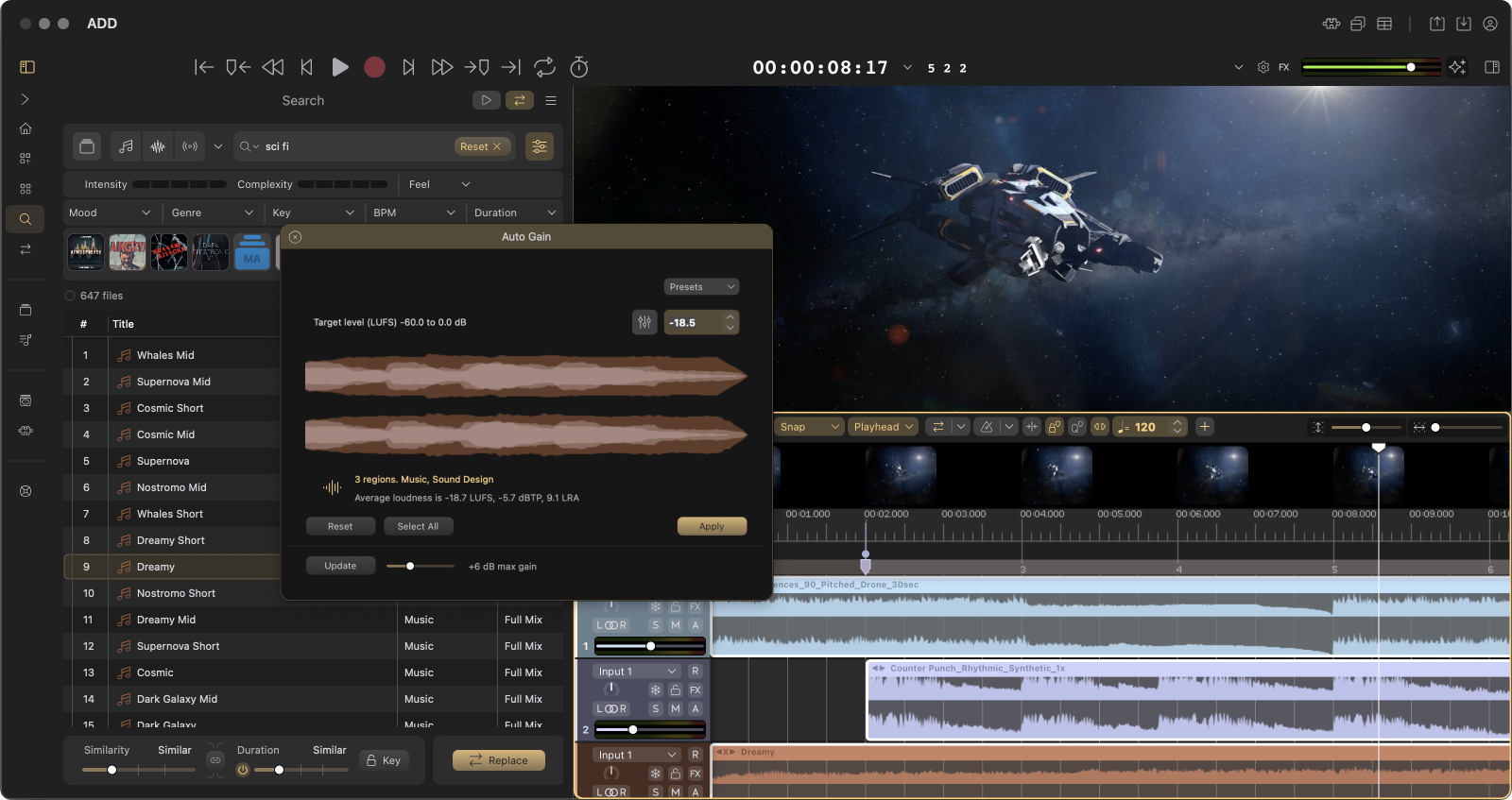
Task: Click the red Record button
Action: (374, 67)
